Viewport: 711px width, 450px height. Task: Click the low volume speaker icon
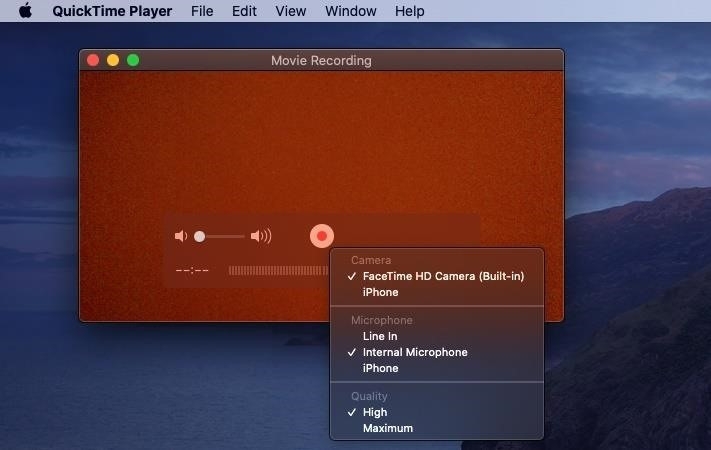181,236
